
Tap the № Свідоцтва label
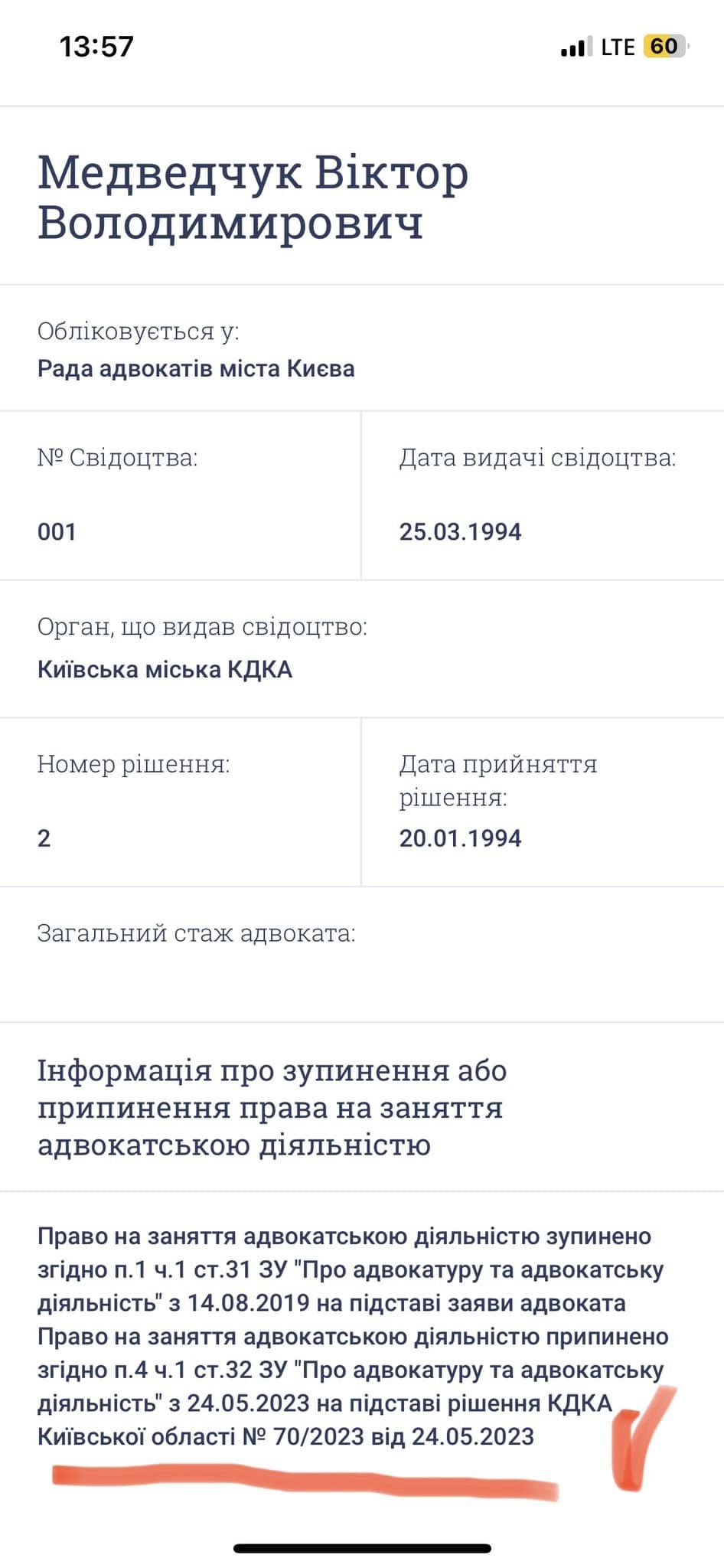[117, 458]
